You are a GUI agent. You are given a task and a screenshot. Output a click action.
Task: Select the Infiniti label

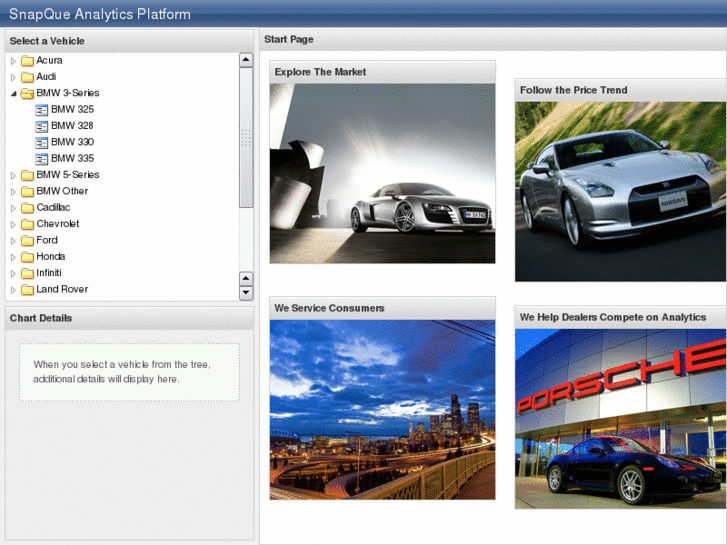[49, 273]
